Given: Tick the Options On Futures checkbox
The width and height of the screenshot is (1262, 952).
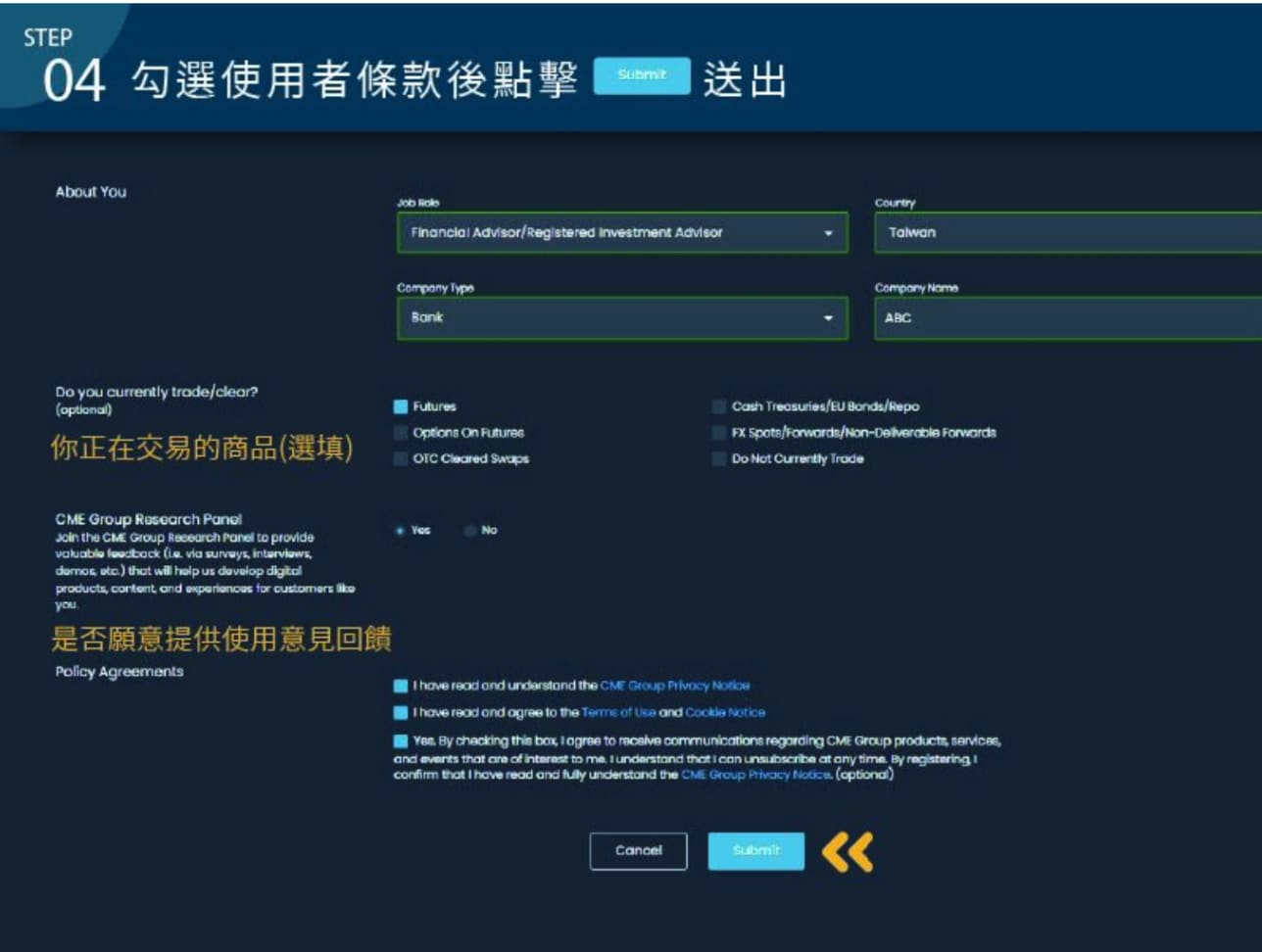Looking at the screenshot, I should (x=401, y=433).
